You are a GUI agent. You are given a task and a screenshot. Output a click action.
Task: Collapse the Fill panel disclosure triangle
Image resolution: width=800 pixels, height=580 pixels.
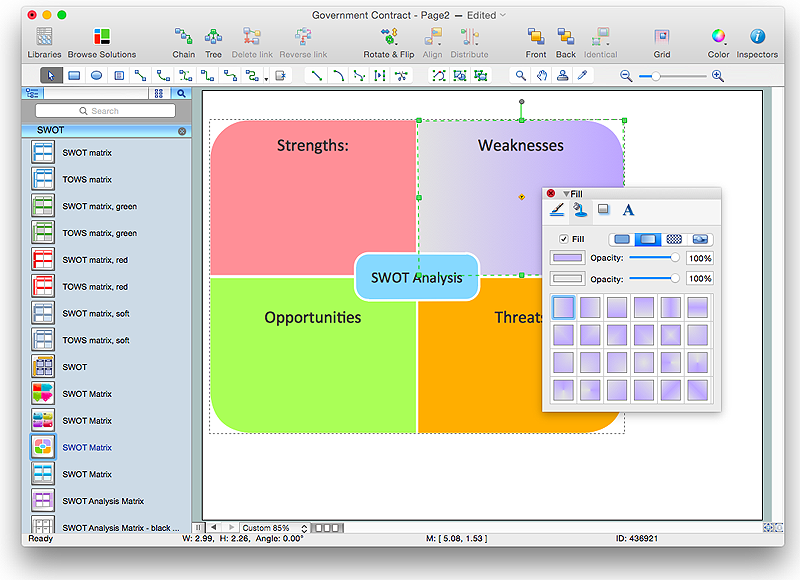point(565,193)
